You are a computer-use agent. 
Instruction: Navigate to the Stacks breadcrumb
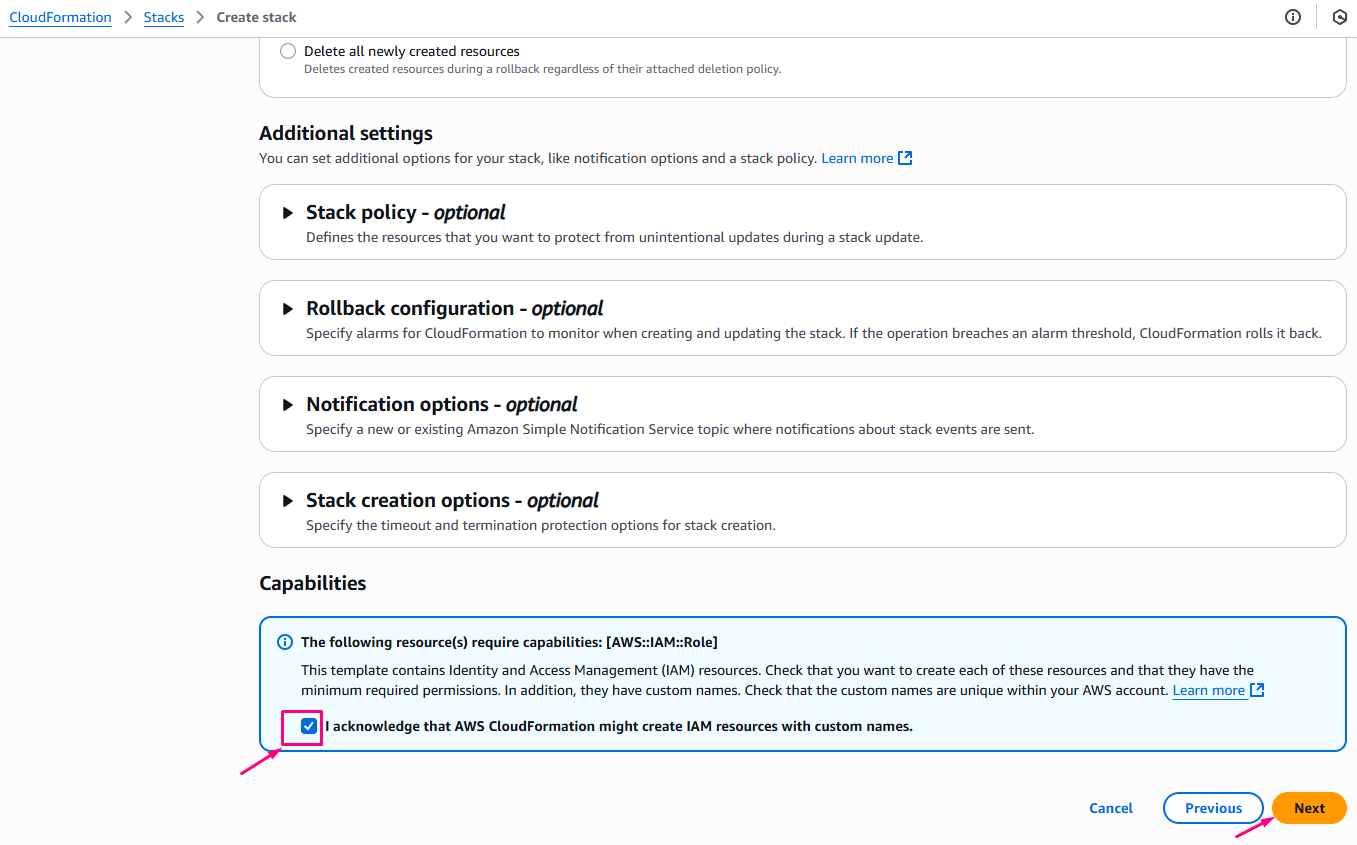click(x=164, y=17)
